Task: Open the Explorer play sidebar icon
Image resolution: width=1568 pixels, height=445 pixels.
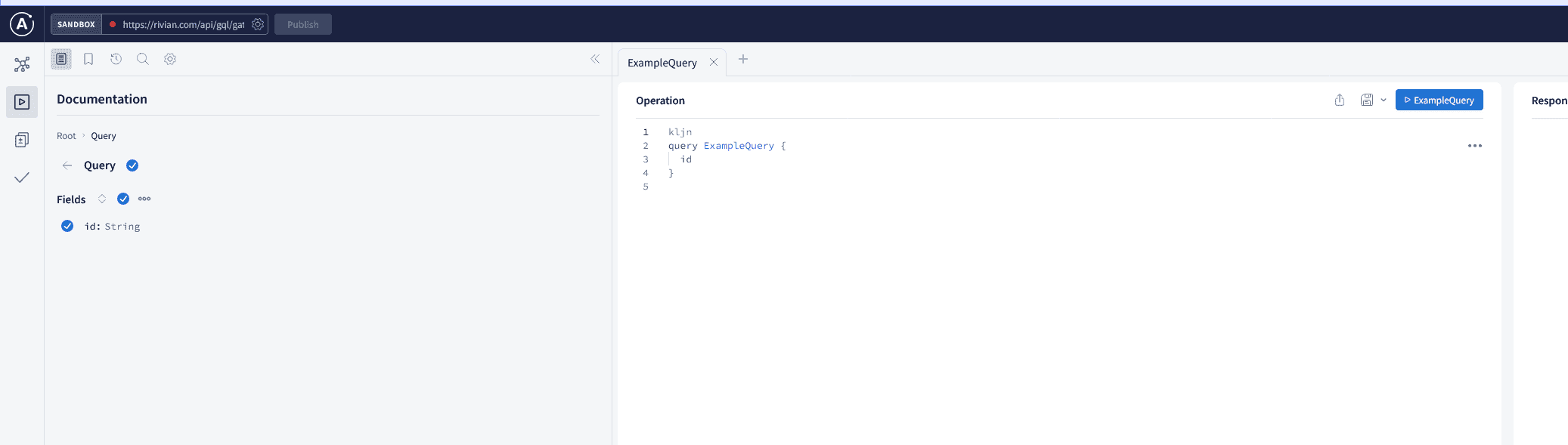Action: click(22, 102)
